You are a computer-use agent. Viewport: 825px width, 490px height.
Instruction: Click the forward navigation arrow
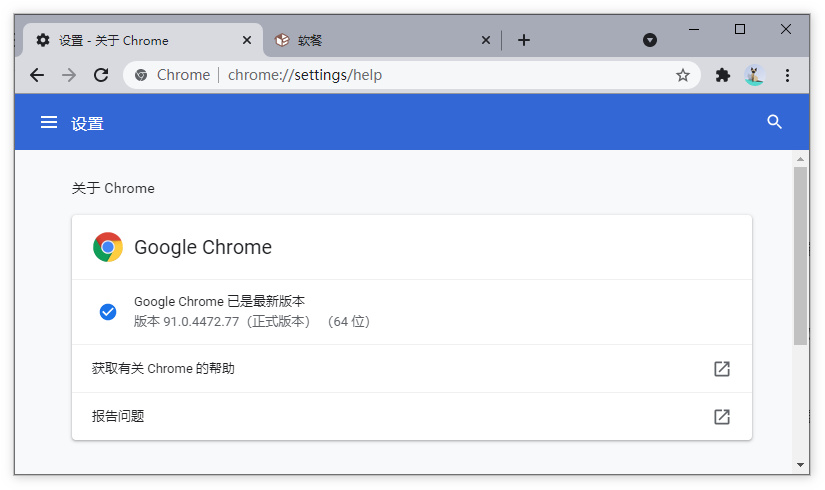pos(69,75)
